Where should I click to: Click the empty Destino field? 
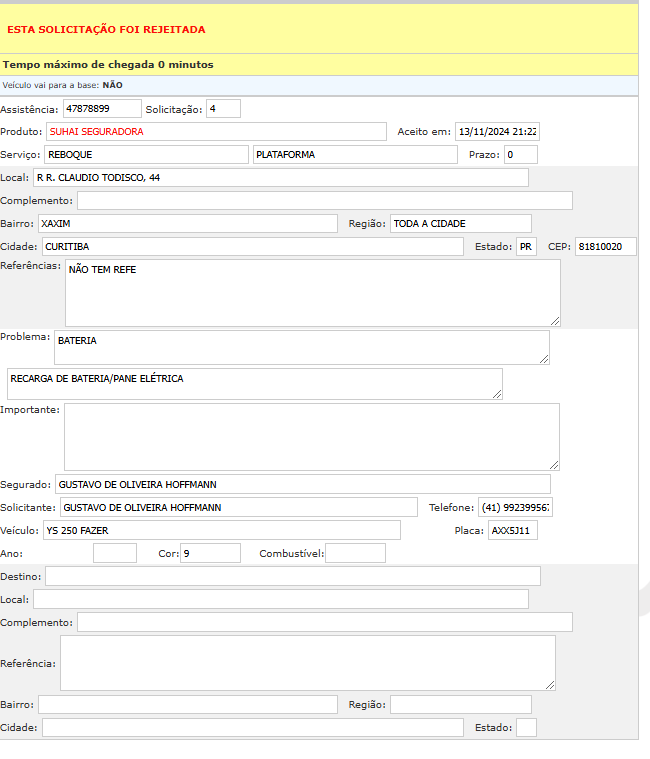(292, 575)
